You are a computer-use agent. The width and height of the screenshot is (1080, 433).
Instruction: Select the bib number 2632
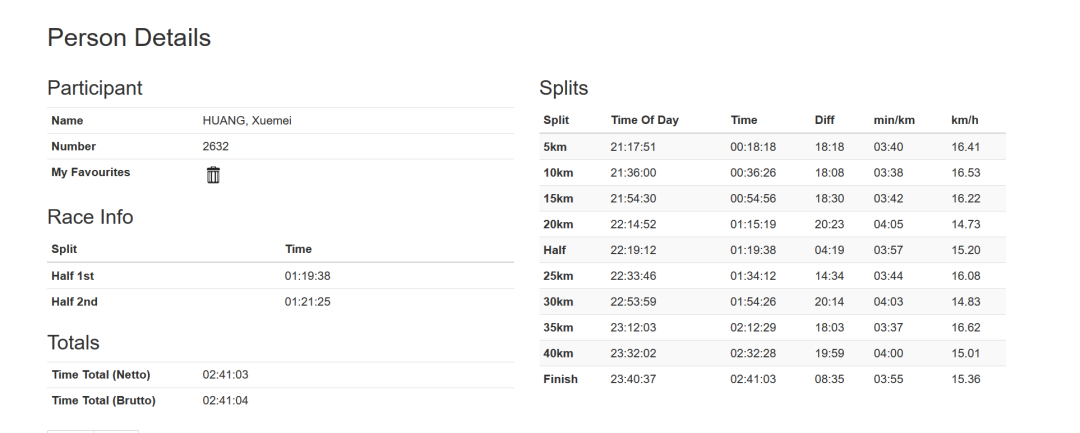pyautogui.click(x=216, y=147)
